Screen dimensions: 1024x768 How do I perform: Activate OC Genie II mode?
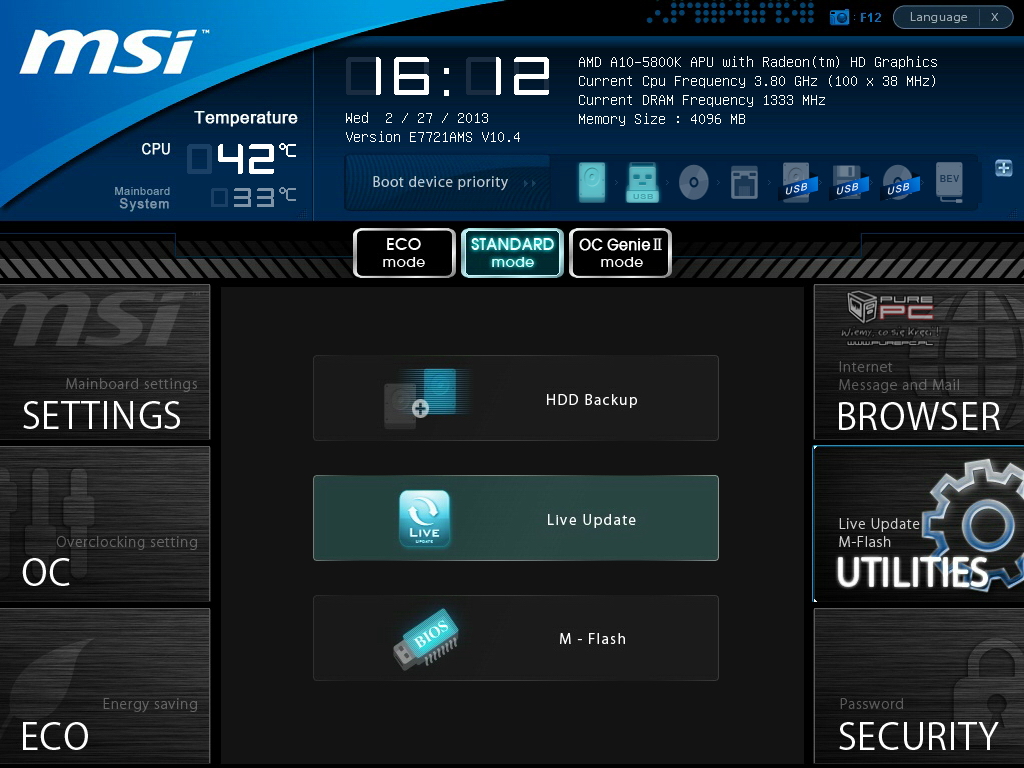[x=620, y=253]
